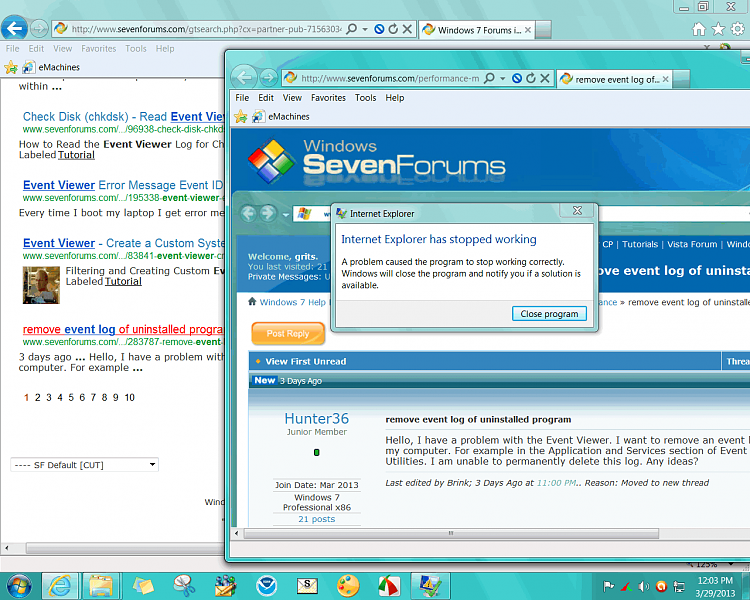Click Close program button

point(549,313)
